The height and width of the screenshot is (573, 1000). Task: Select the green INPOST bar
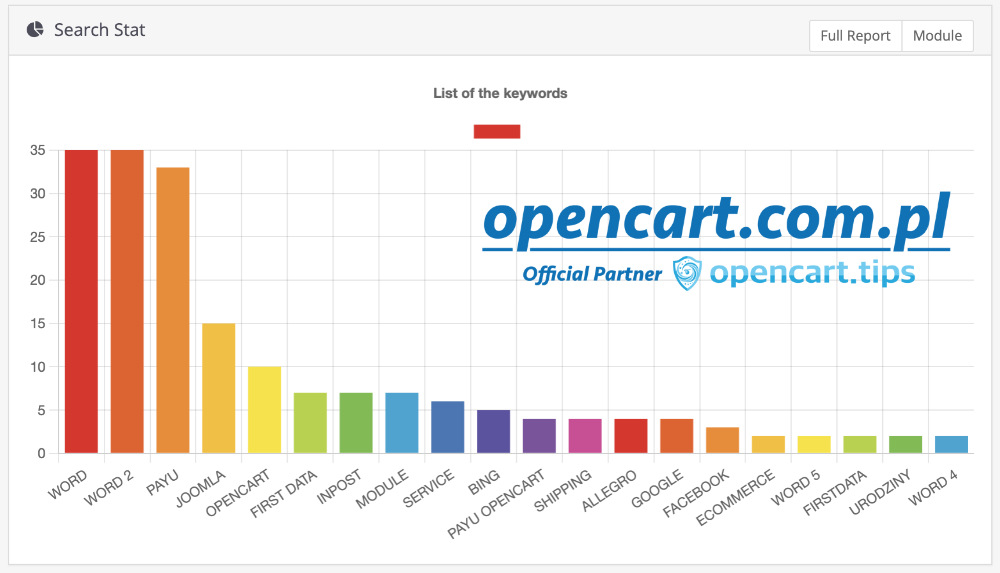356,422
